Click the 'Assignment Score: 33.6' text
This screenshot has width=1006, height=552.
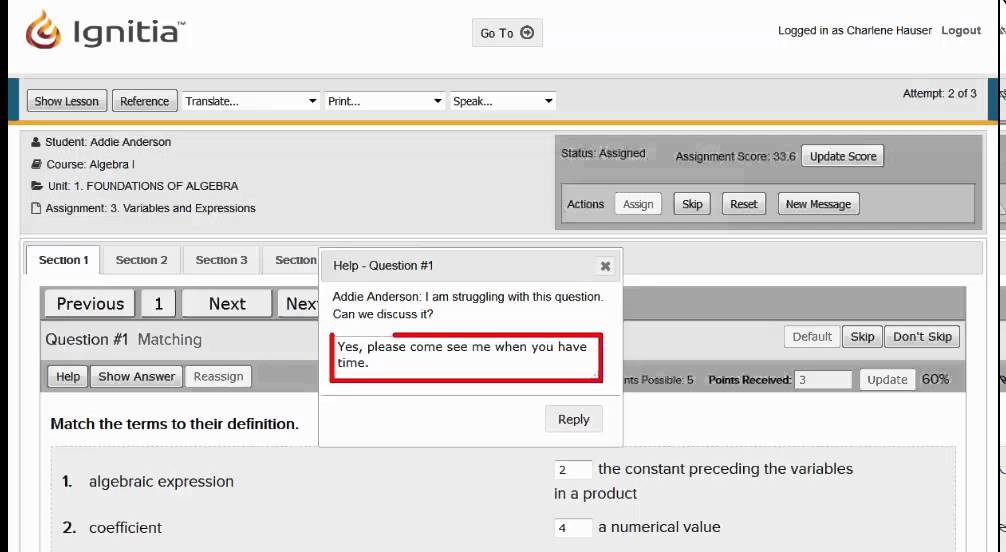coord(735,157)
